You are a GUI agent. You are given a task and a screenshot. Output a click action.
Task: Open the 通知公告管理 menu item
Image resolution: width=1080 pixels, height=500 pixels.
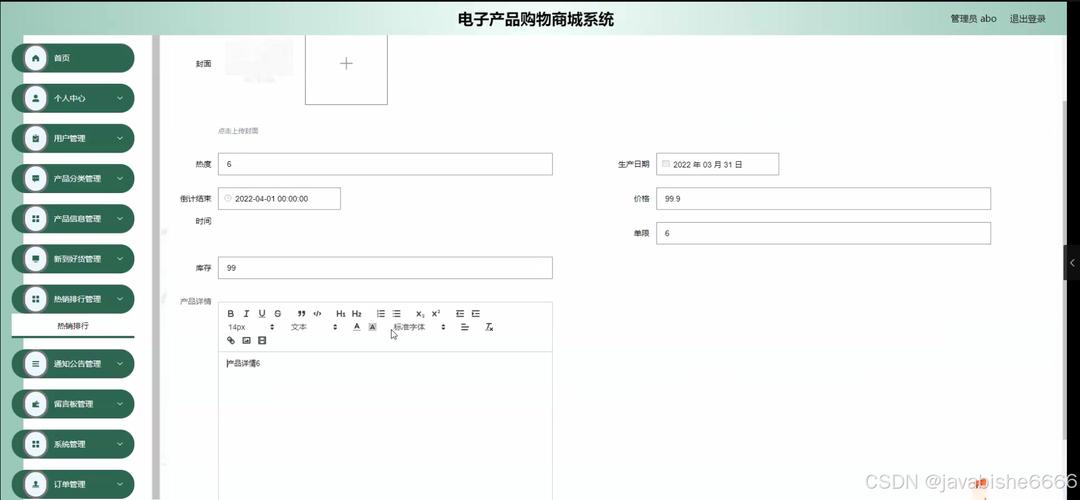73,364
